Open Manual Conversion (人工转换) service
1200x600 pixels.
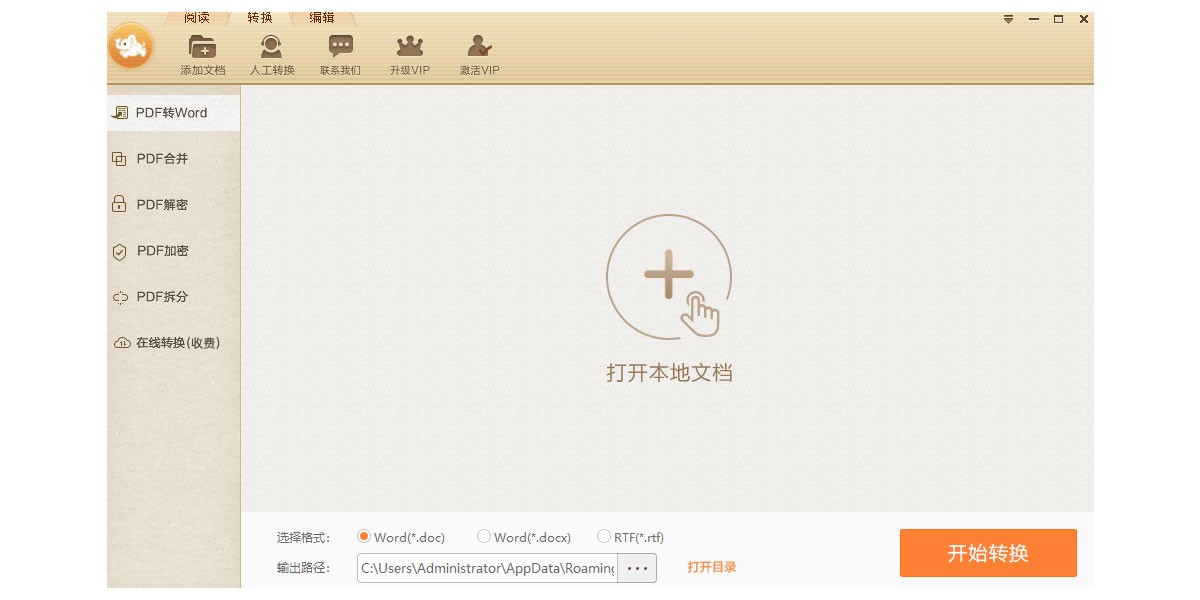click(x=271, y=48)
